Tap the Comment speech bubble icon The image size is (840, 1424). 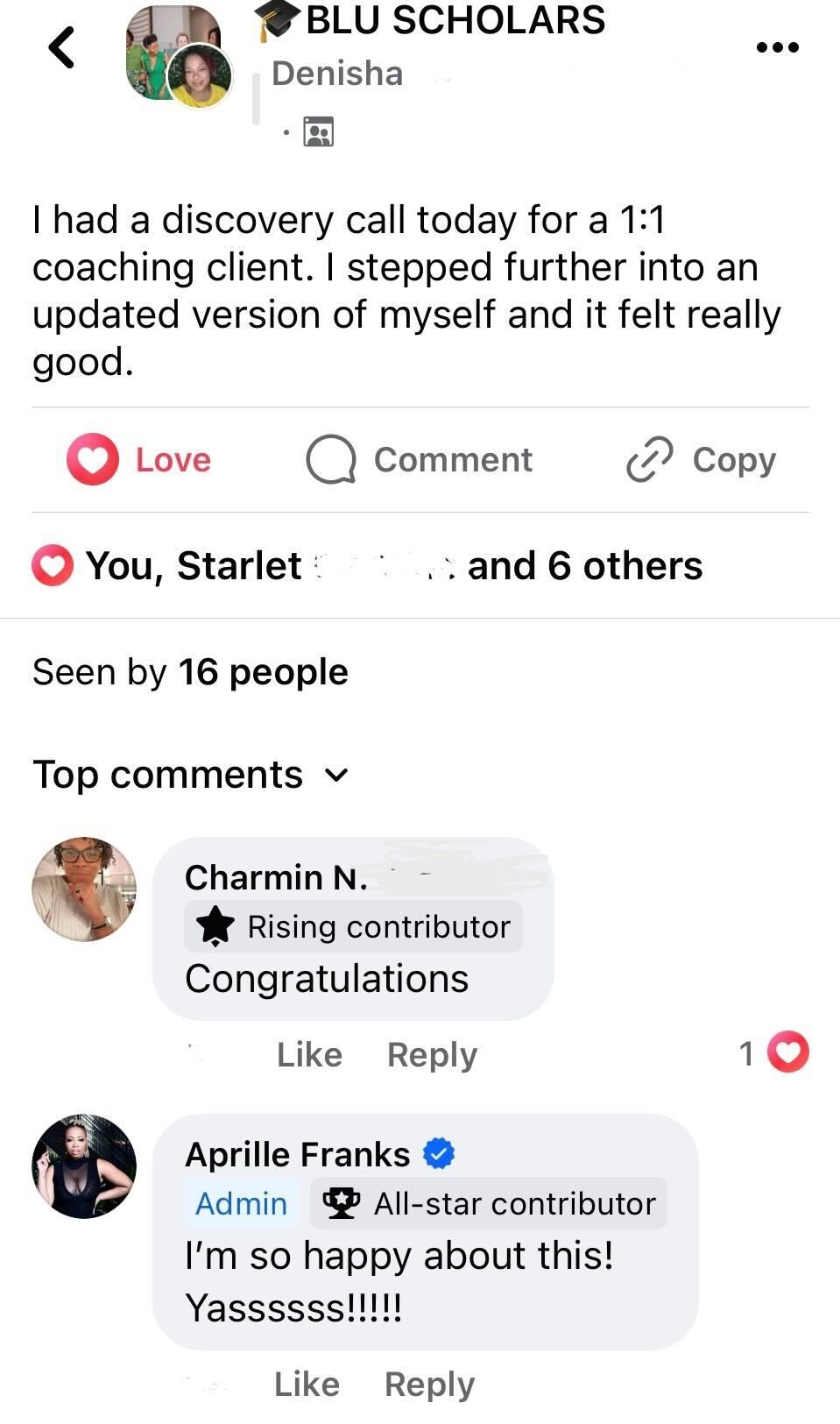(330, 460)
